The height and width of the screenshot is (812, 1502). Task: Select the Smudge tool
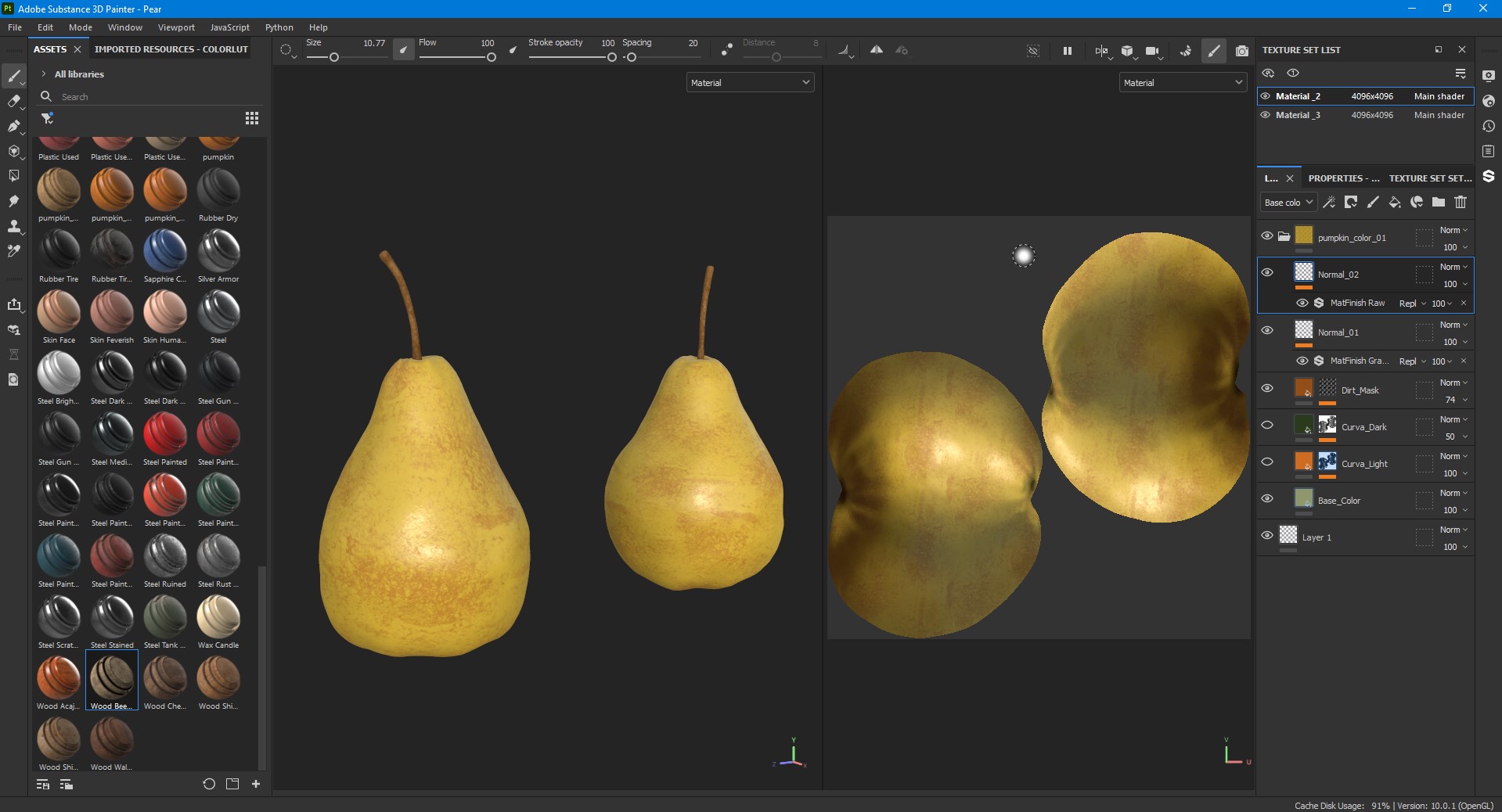pyautogui.click(x=13, y=201)
